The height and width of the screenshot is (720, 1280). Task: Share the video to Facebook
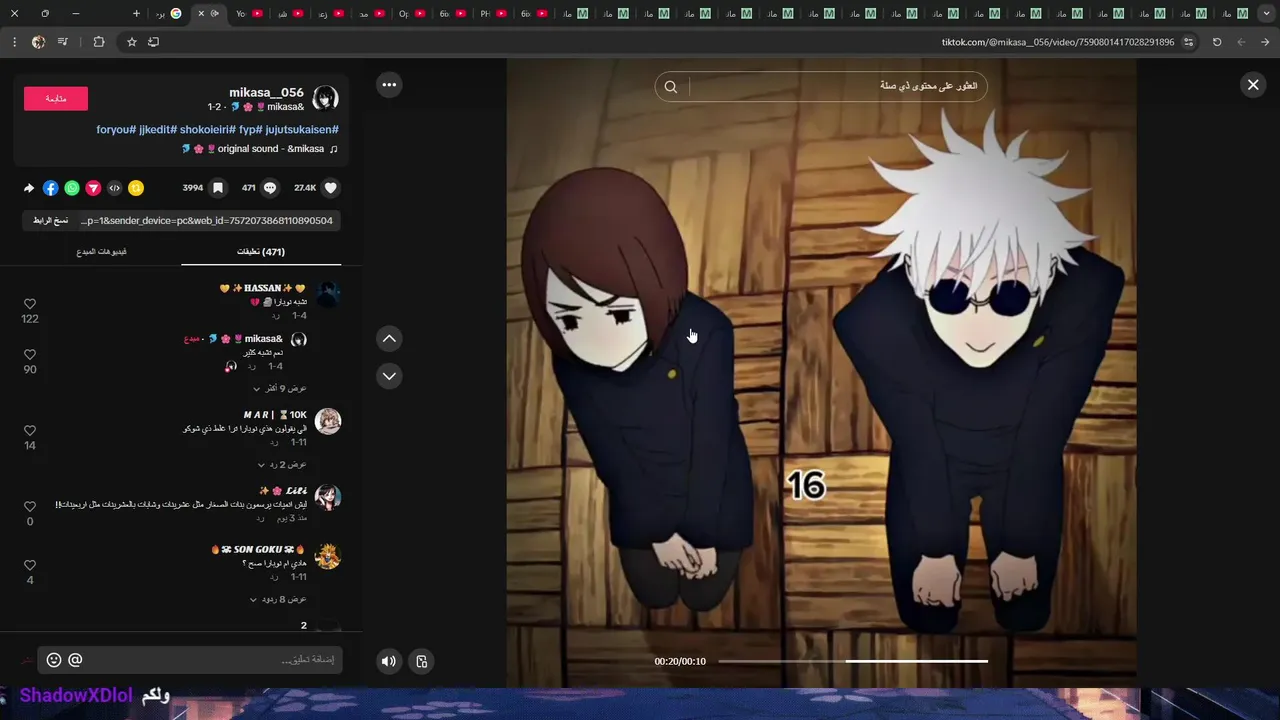(x=51, y=188)
